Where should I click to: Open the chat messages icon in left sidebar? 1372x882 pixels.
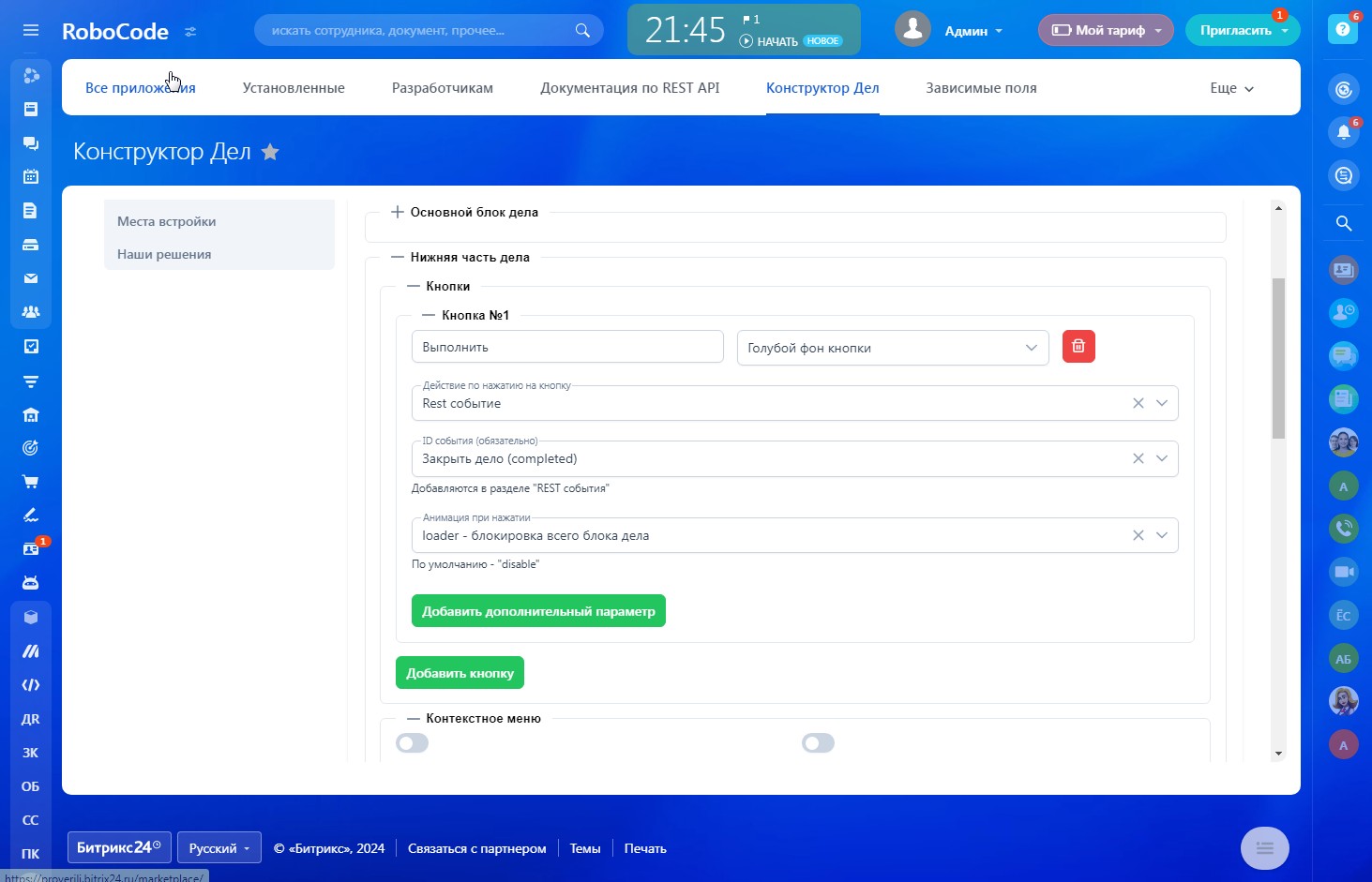click(x=31, y=142)
